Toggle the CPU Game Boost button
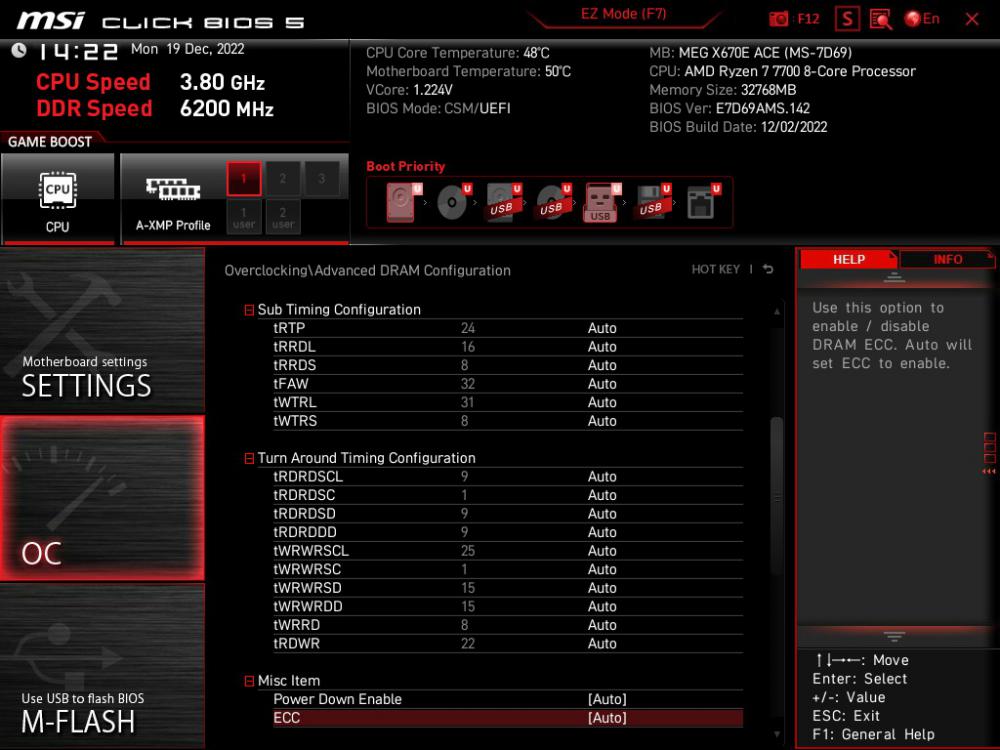Viewport: 1000px width, 750px height. 57,198
